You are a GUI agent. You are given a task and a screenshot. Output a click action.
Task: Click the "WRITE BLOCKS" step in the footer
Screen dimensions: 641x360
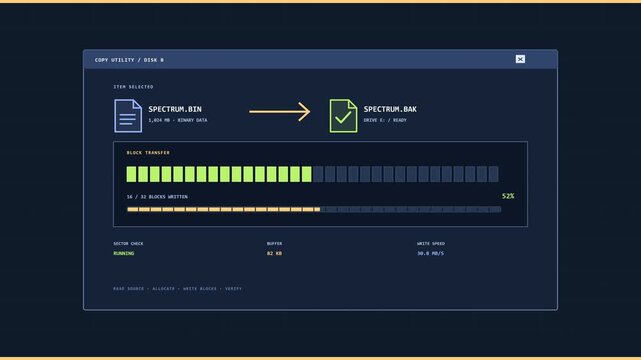200,288
